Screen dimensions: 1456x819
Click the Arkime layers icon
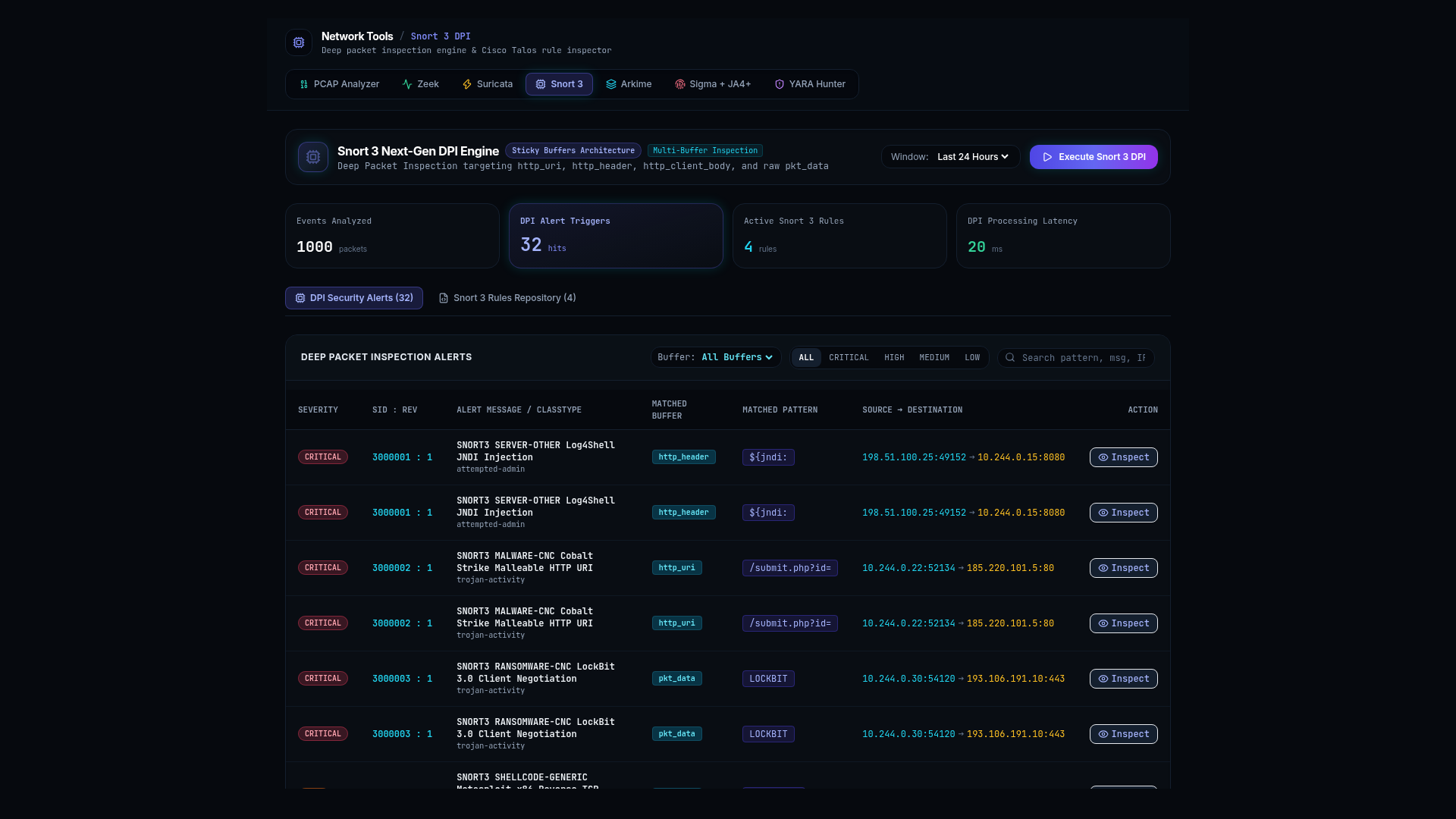[611, 84]
